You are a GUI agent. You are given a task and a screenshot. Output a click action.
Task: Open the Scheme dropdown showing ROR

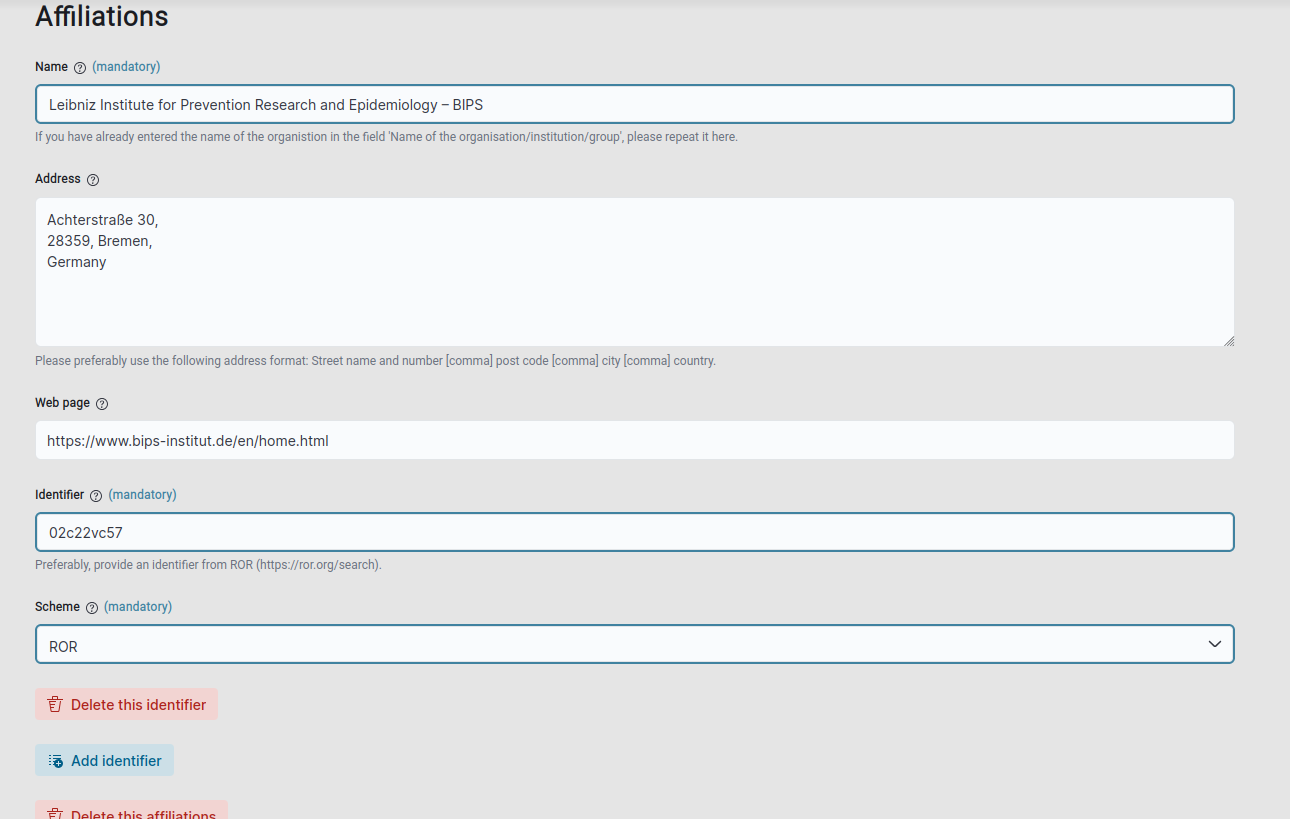[620, 645]
